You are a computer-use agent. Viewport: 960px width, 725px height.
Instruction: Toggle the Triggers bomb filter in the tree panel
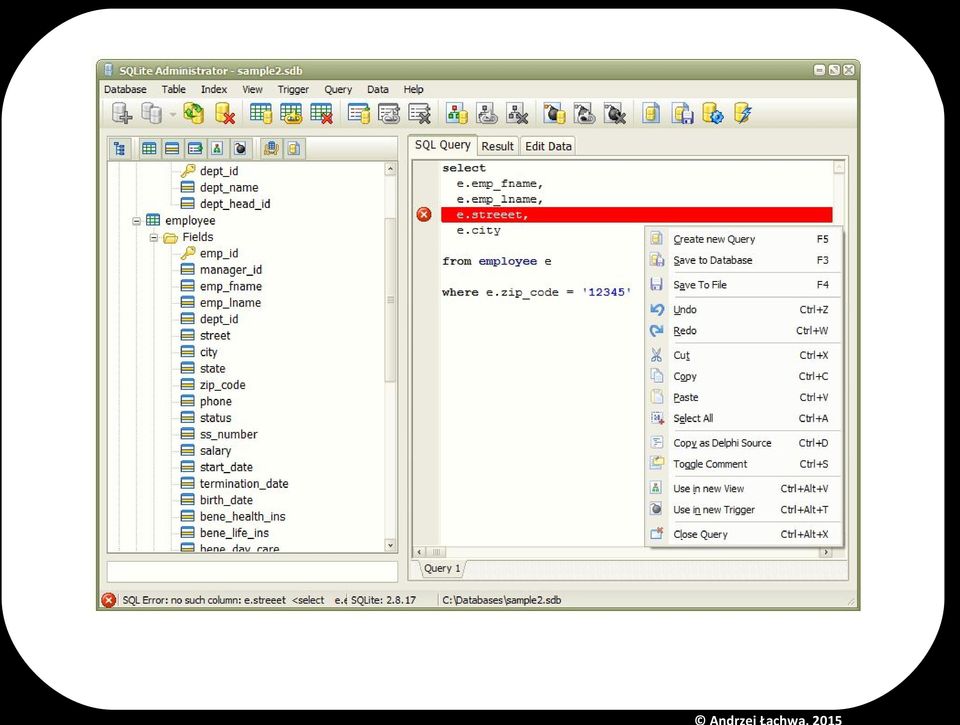click(240, 148)
